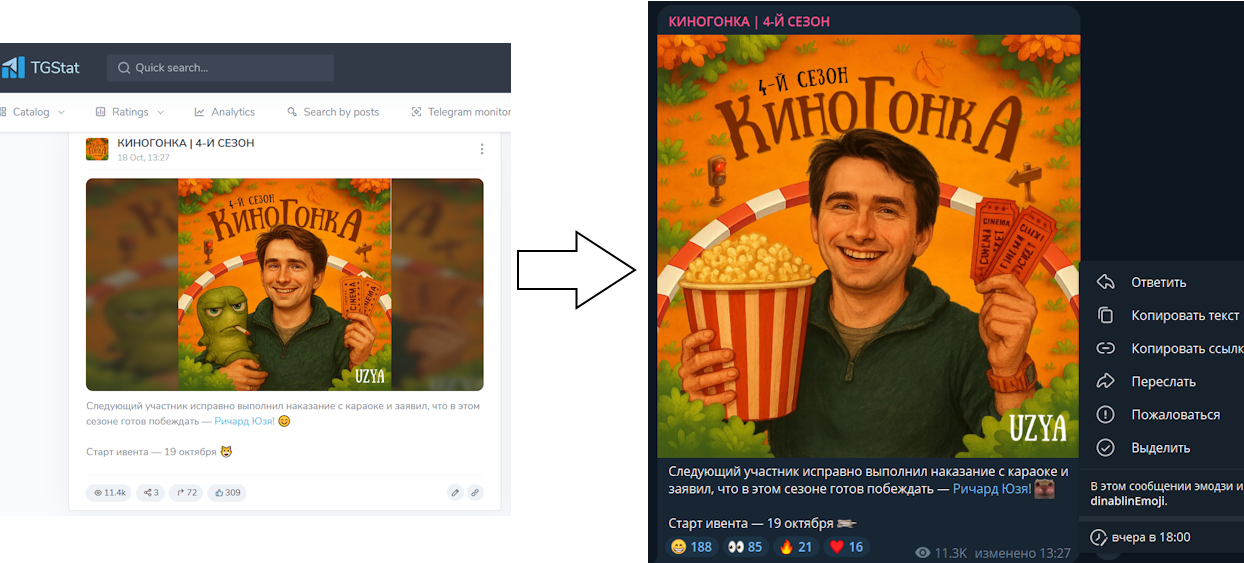Click the 'изменено 13:27' timestamp
This screenshot has width=1244, height=563.
(x=1023, y=553)
